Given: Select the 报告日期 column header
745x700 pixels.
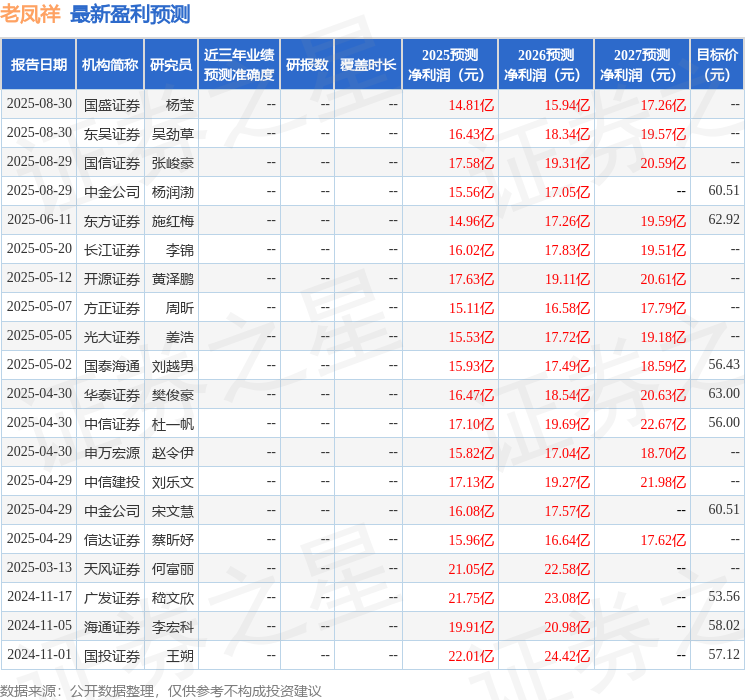Looking at the screenshot, I should pyautogui.click(x=38, y=65).
